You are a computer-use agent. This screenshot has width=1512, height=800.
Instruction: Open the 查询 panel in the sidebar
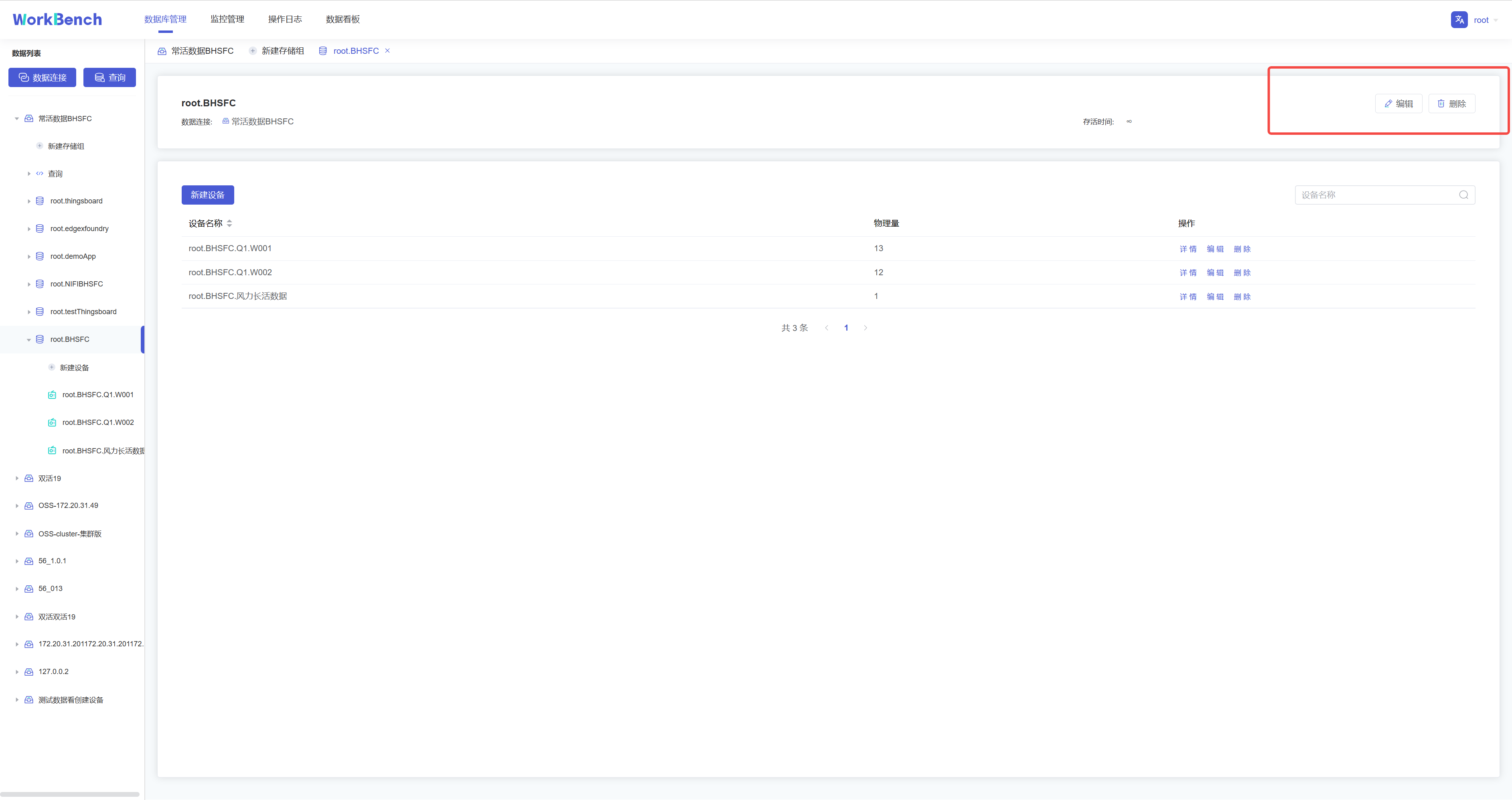pyautogui.click(x=56, y=173)
